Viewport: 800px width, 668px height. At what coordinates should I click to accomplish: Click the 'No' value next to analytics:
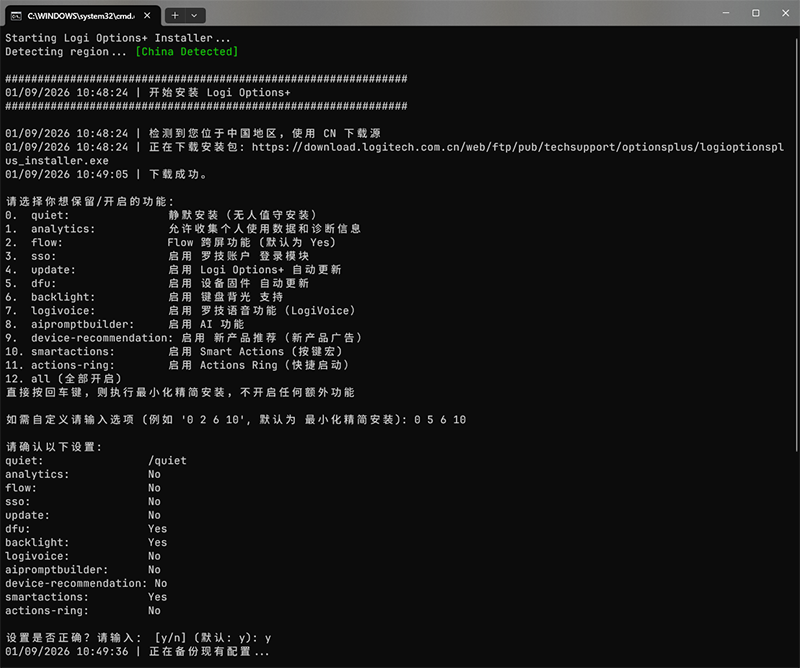(154, 474)
